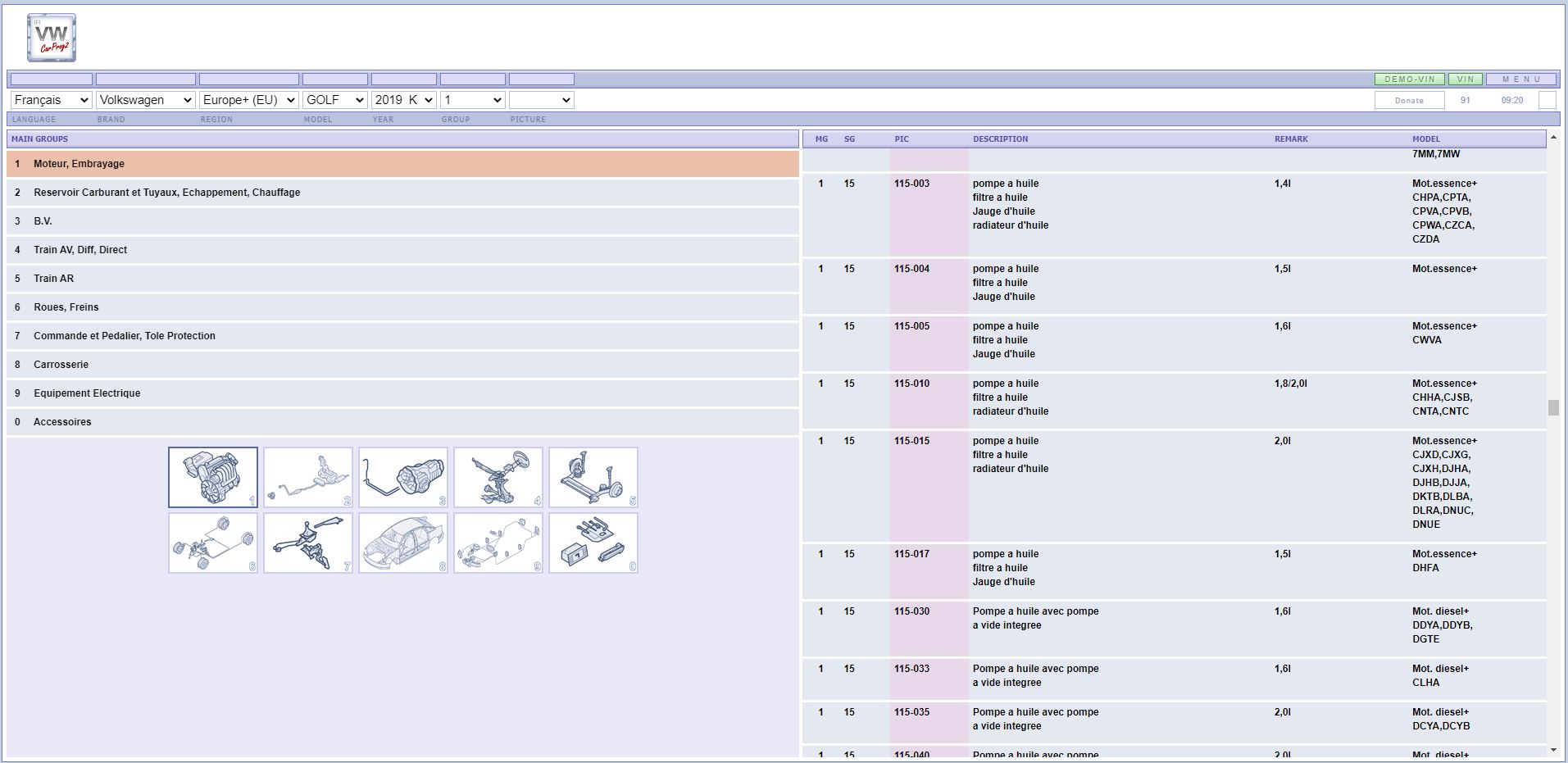Select main group Train AR

(402, 279)
